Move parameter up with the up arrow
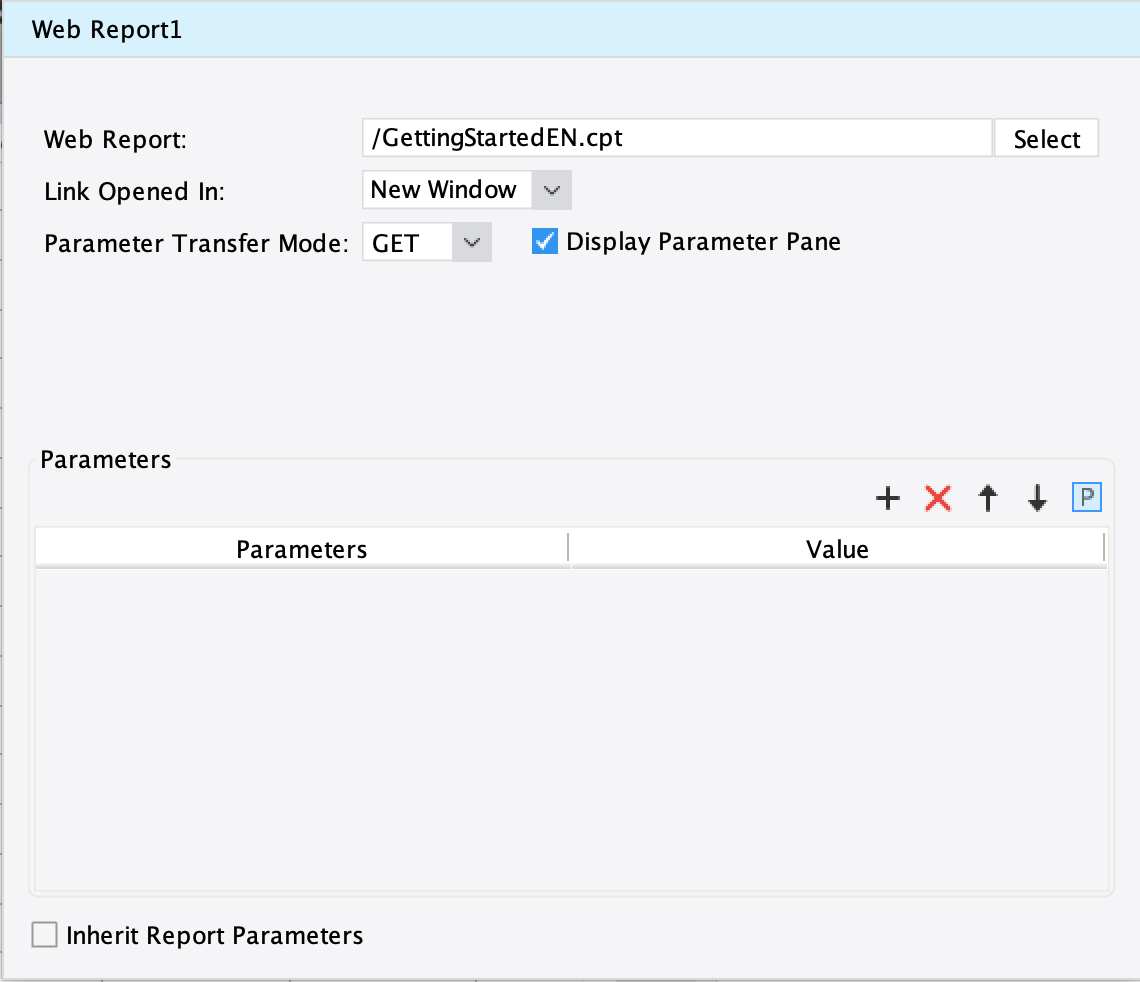 click(987, 499)
